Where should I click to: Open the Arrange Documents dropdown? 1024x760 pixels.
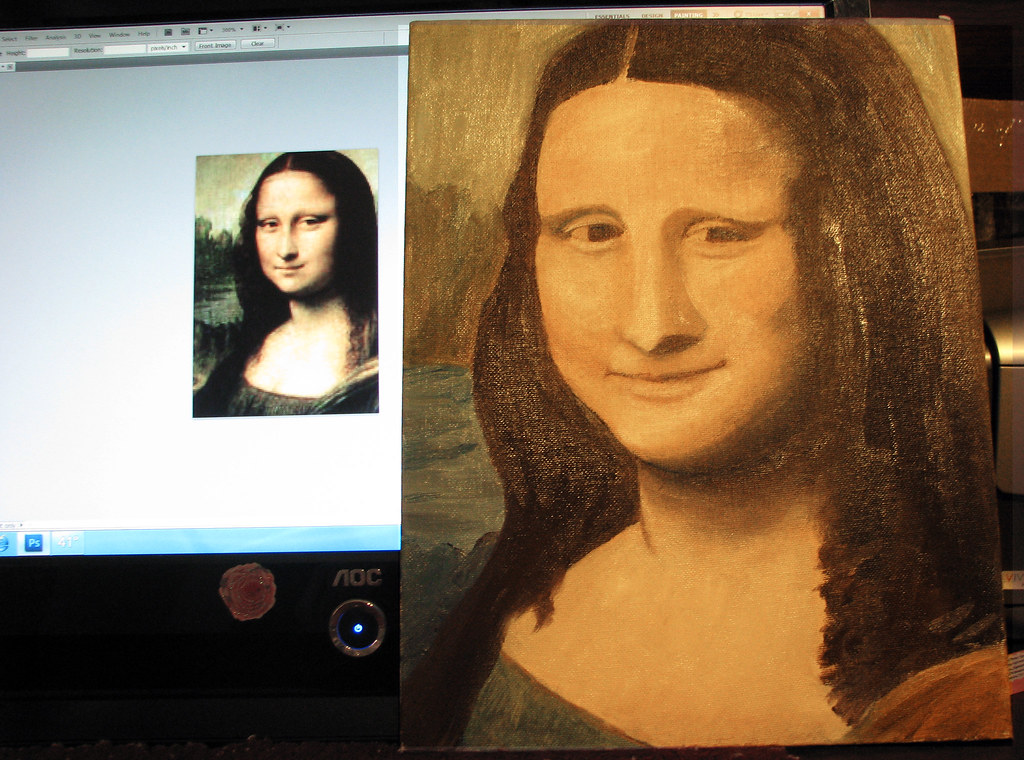coord(259,29)
